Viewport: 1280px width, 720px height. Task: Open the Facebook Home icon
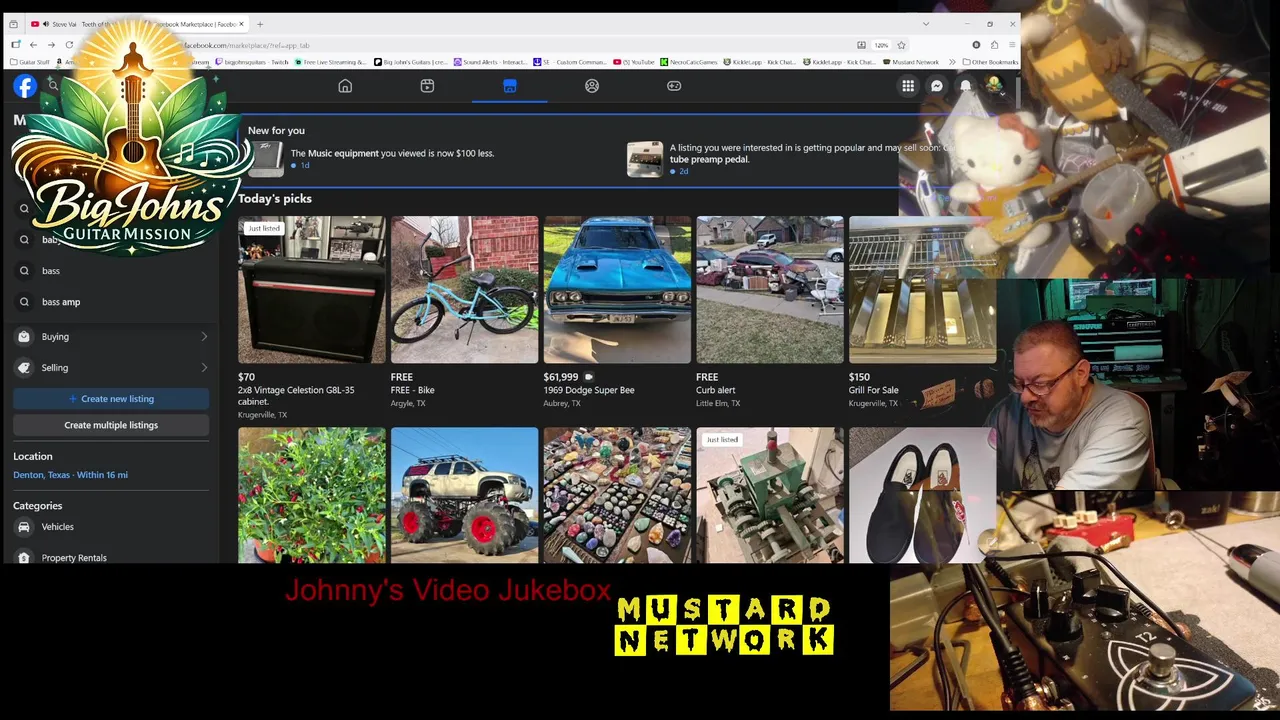click(345, 86)
